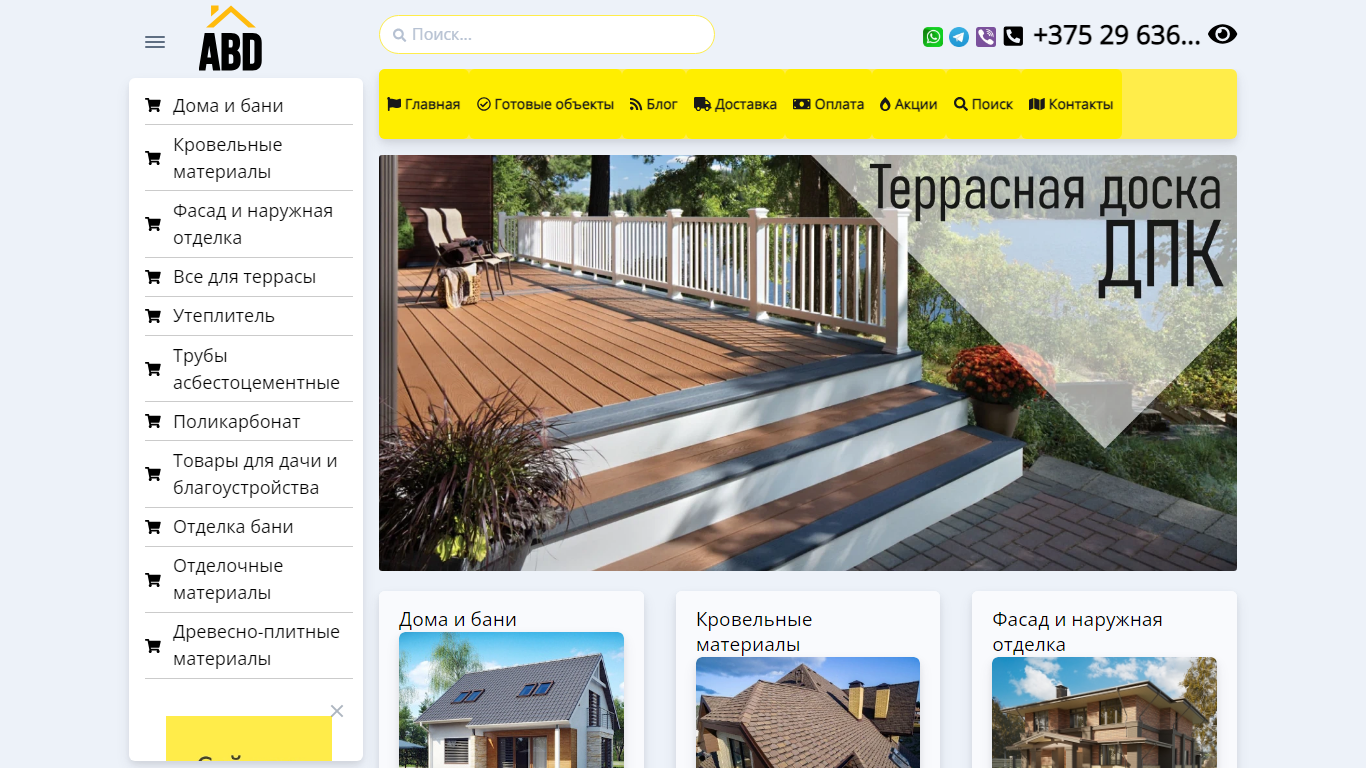Toggle the eye accessibility icon
Screen dimensions: 1366x768
pyautogui.click(x=1222, y=35)
